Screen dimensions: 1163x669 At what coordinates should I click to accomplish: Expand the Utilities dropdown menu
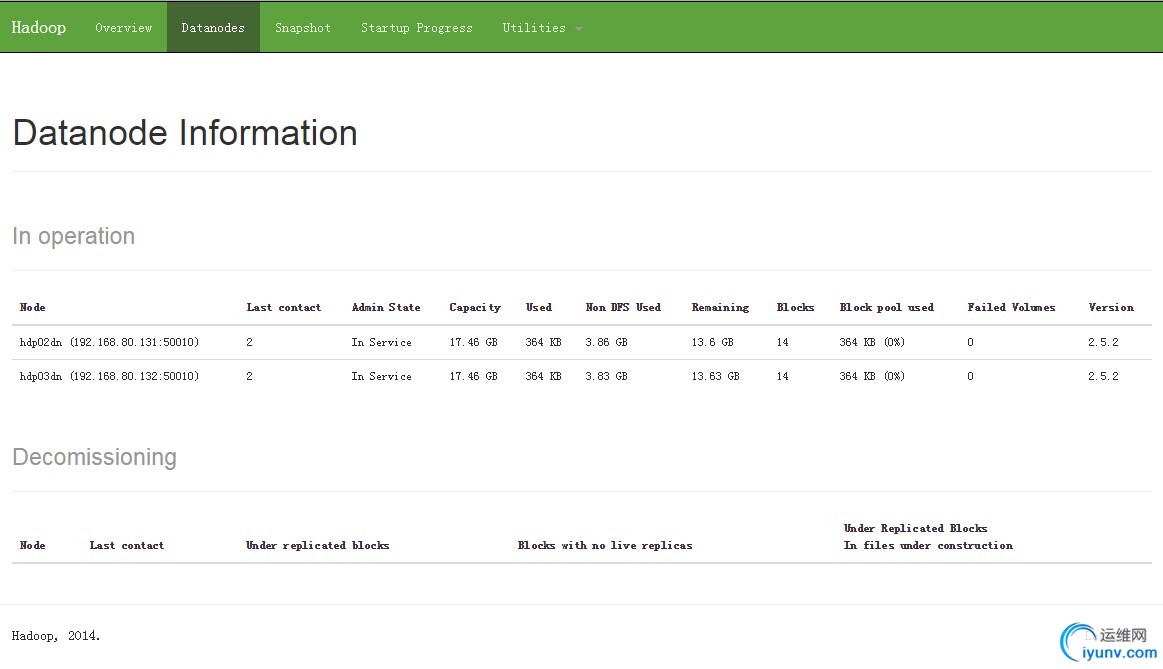pos(534,28)
